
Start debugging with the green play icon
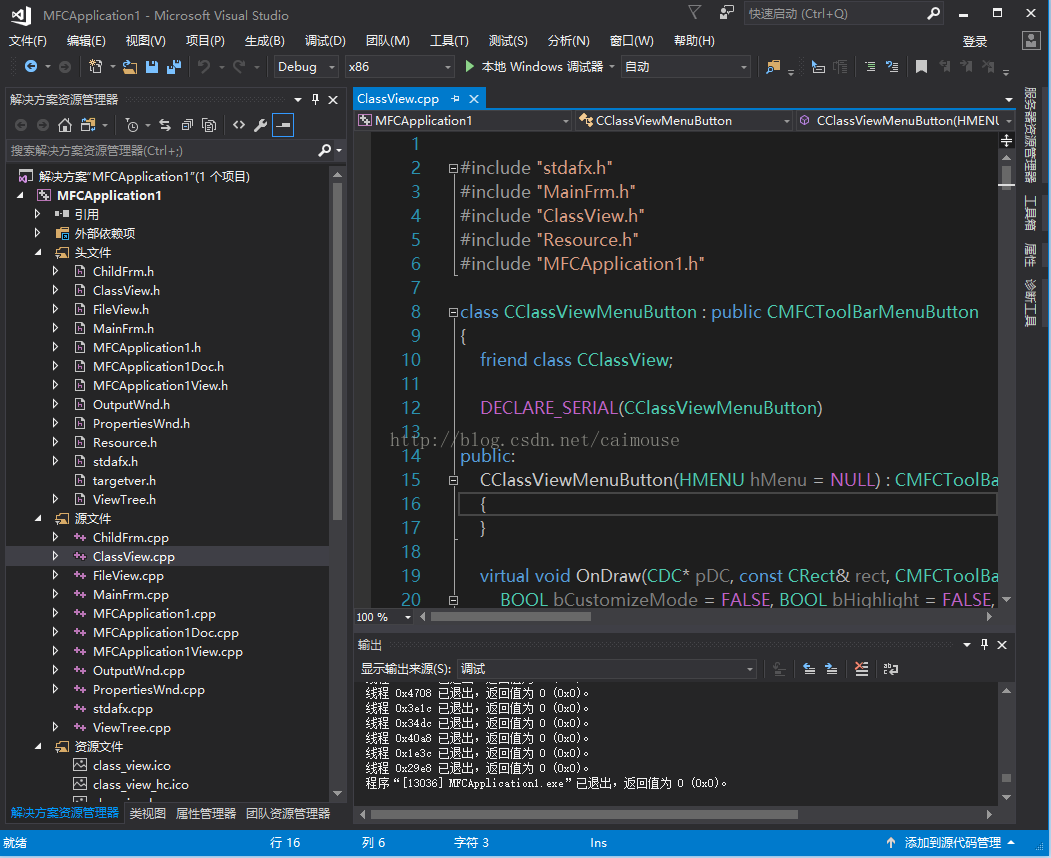(x=469, y=66)
